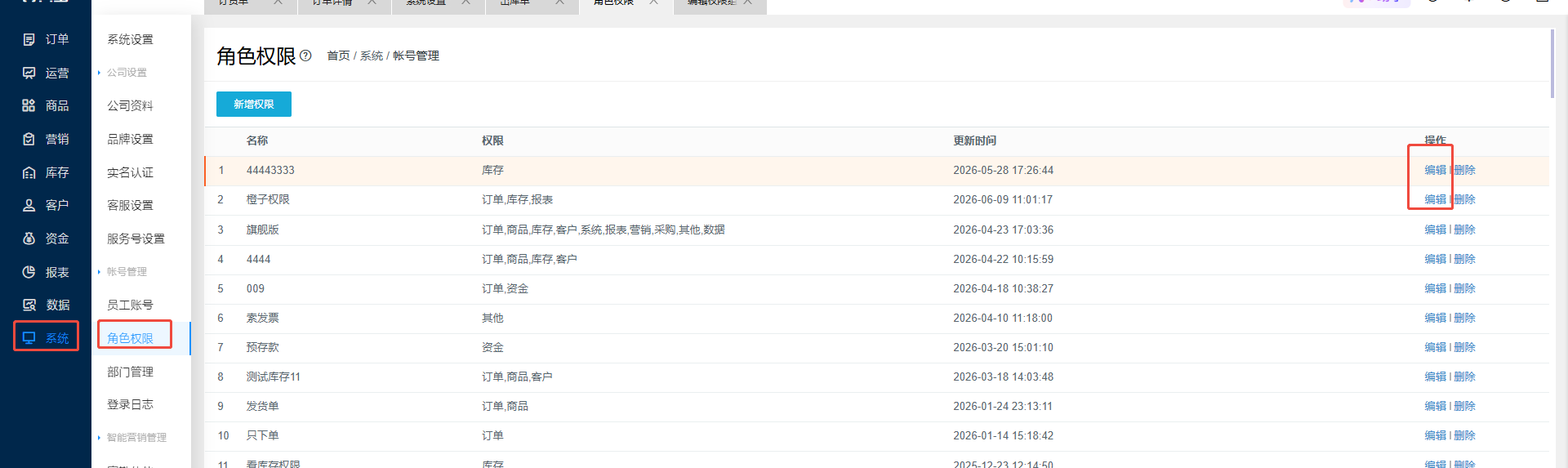The image size is (1568, 468).
Task: Click 帐号管理 in the breadcrumb
Action: (x=416, y=56)
